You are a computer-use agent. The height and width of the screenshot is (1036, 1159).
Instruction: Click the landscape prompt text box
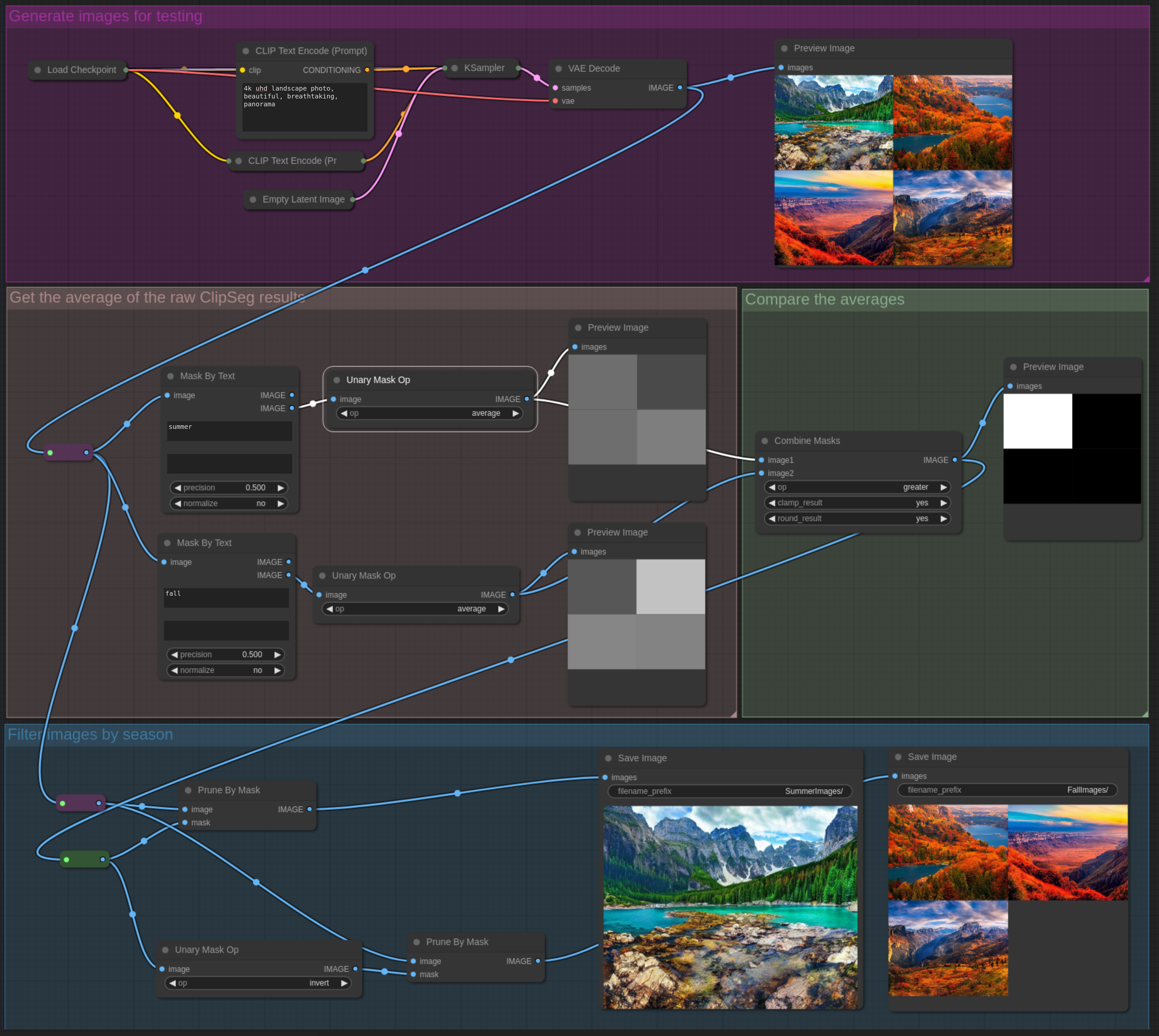tap(305, 107)
